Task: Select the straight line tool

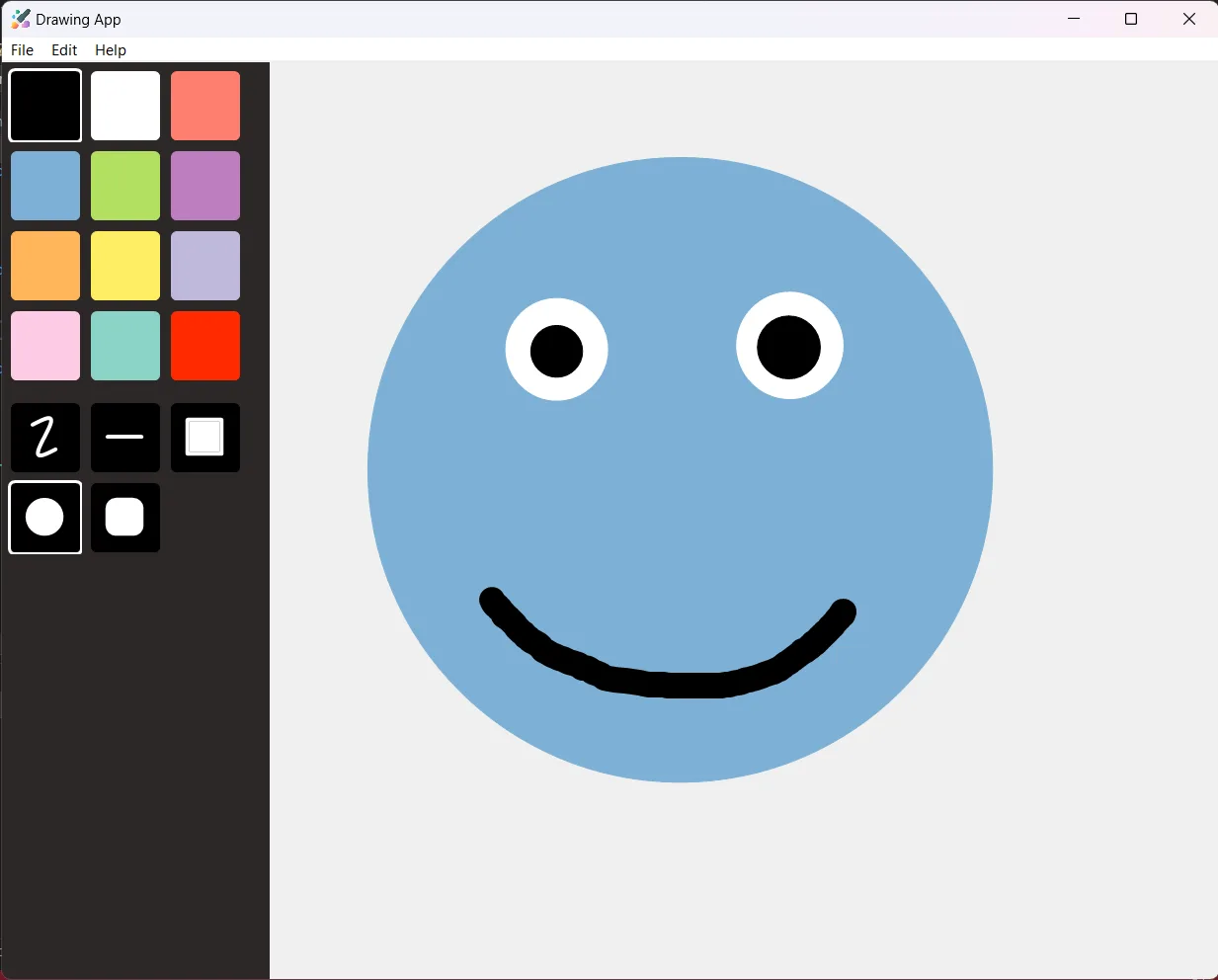Action: click(x=125, y=437)
